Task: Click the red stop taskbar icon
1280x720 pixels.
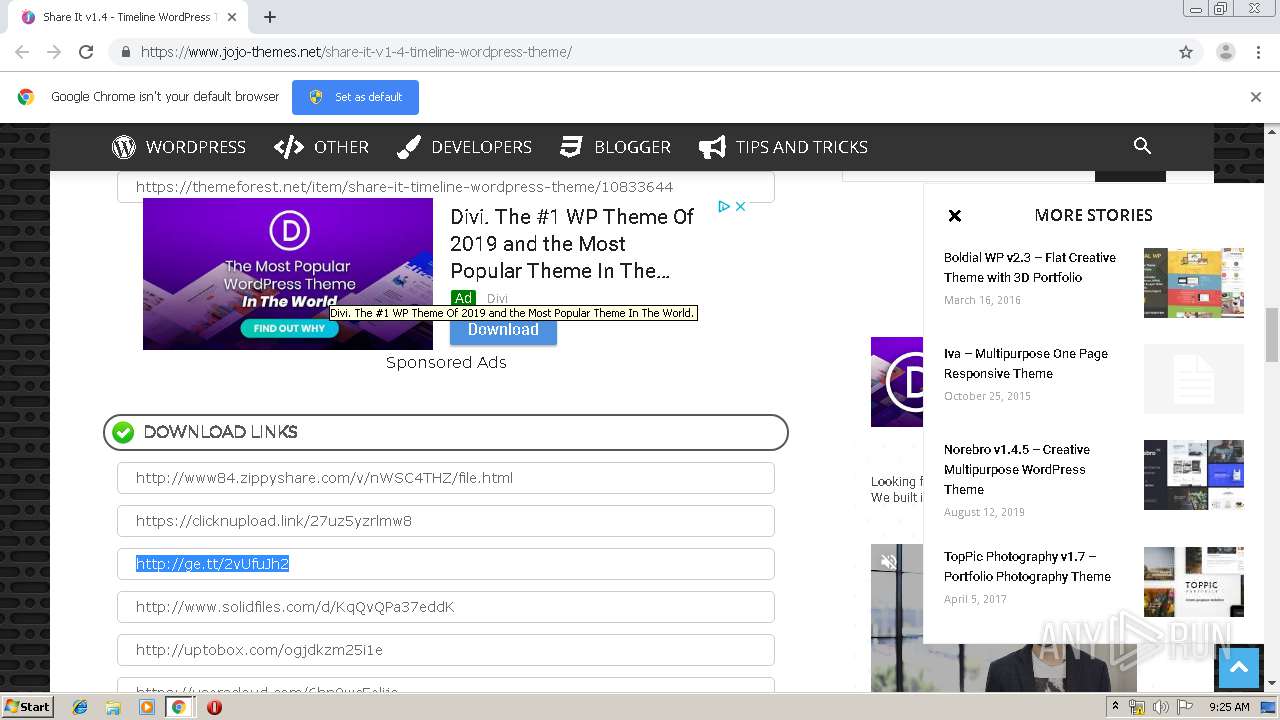Action: tap(214, 707)
